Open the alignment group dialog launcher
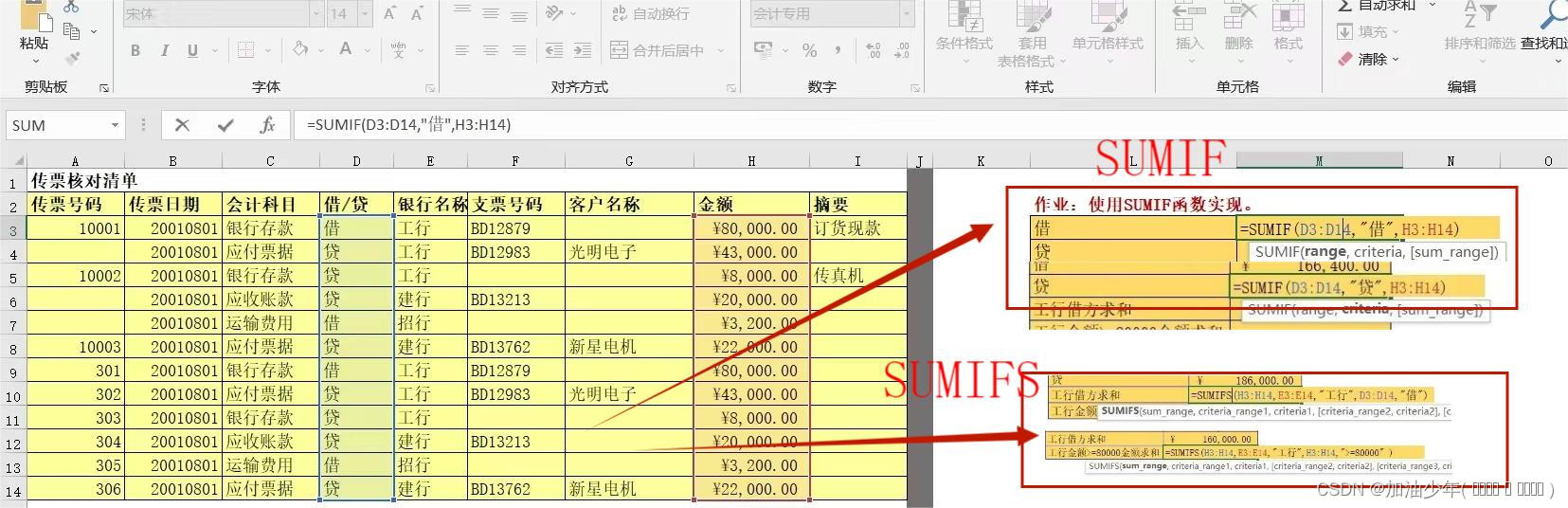The image size is (1568, 508). pyautogui.click(x=731, y=88)
